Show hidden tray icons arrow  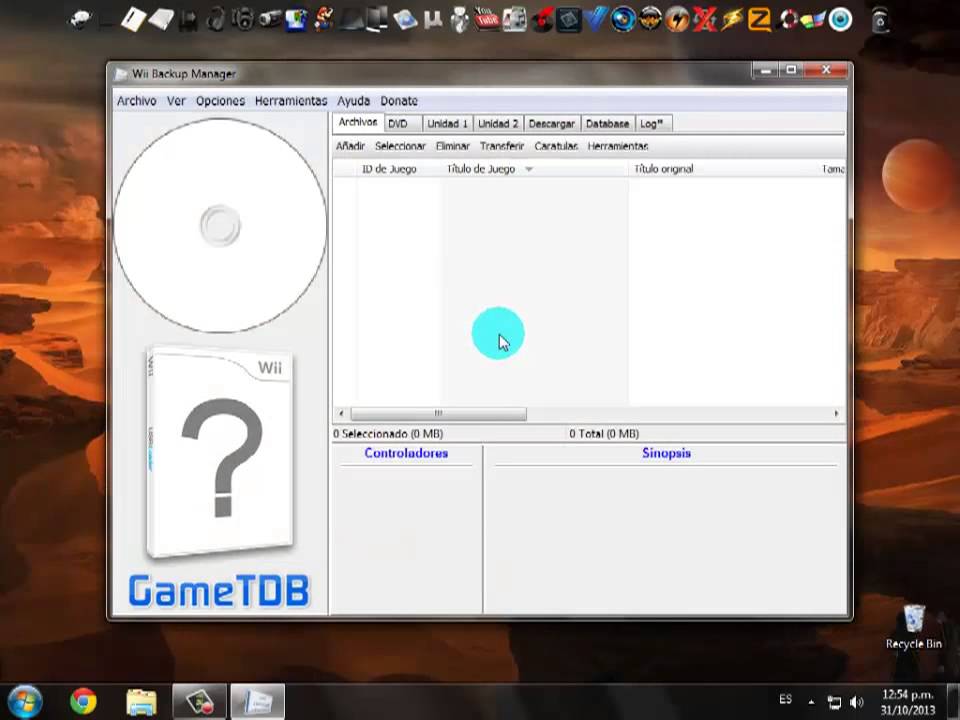click(x=811, y=702)
